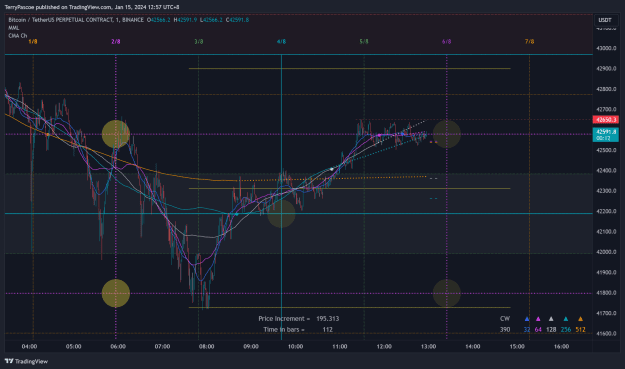
Task: Click the blue triangle above 32
Action: pyautogui.click(x=527, y=319)
